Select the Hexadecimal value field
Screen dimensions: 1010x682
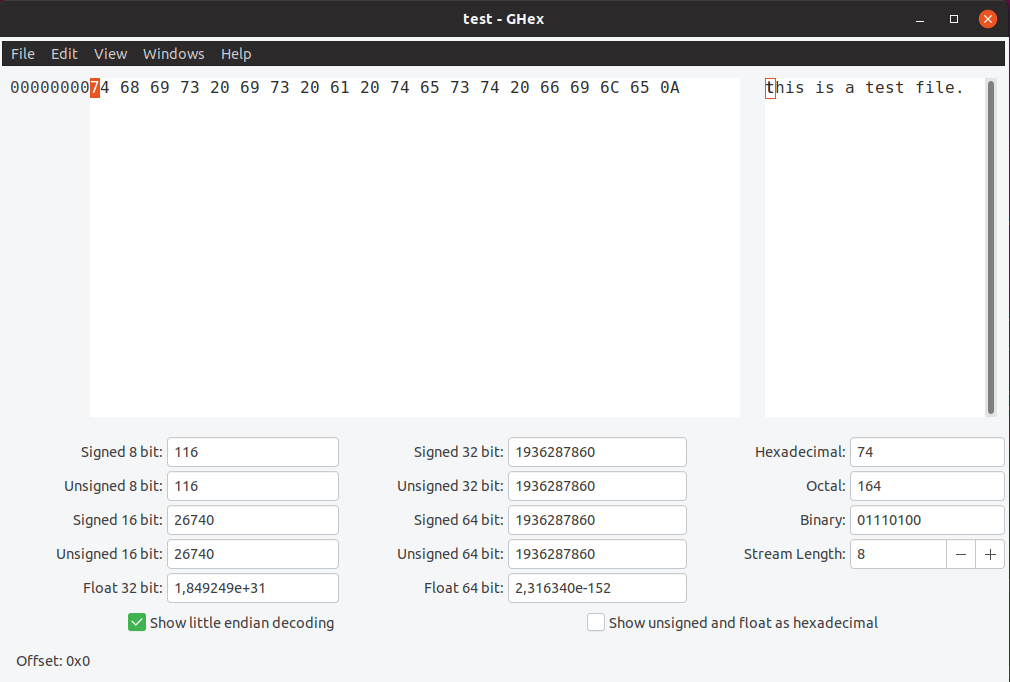pos(926,452)
